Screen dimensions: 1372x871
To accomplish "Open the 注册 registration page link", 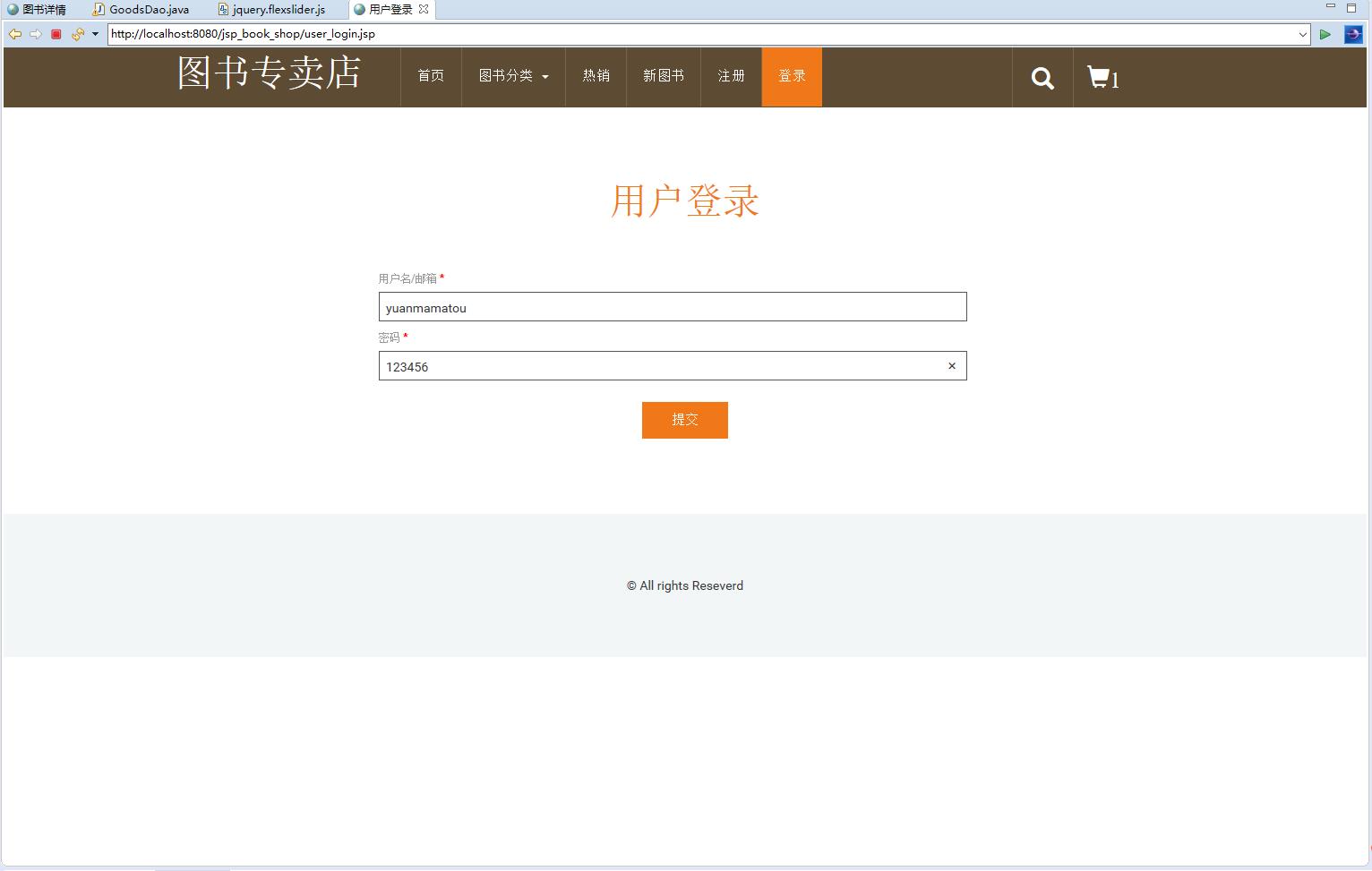I will pyautogui.click(x=731, y=76).
